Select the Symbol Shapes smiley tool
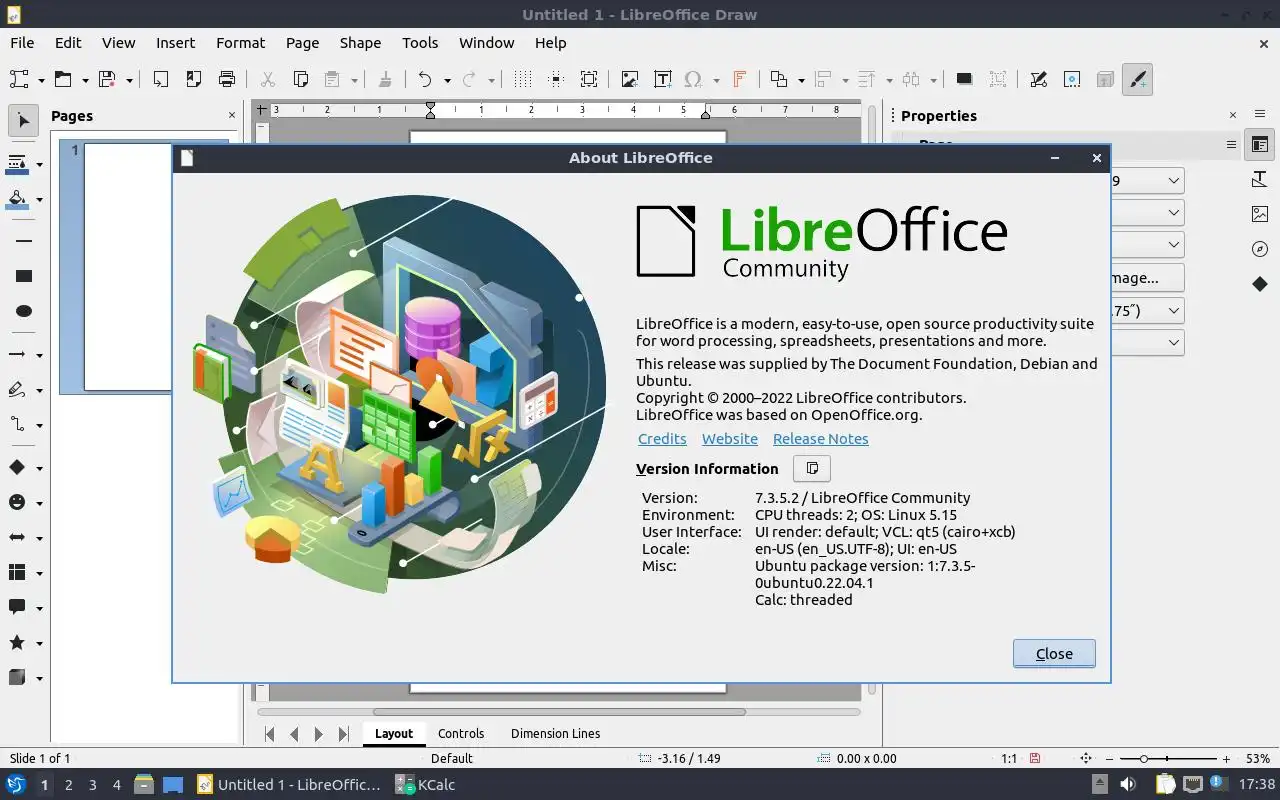This screenshot has height=800, width=1280. (x=17, y=502)
